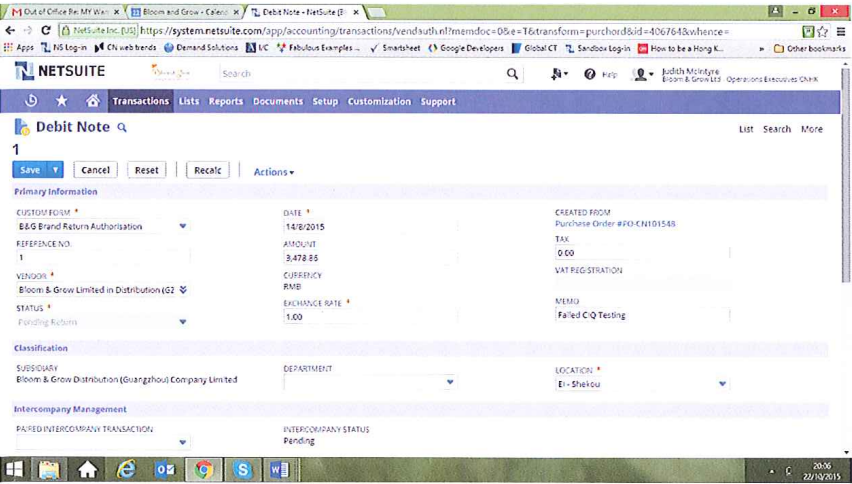The image size is (852, 484).
Task: Click the Exchange Rate field
Action: 370,317
